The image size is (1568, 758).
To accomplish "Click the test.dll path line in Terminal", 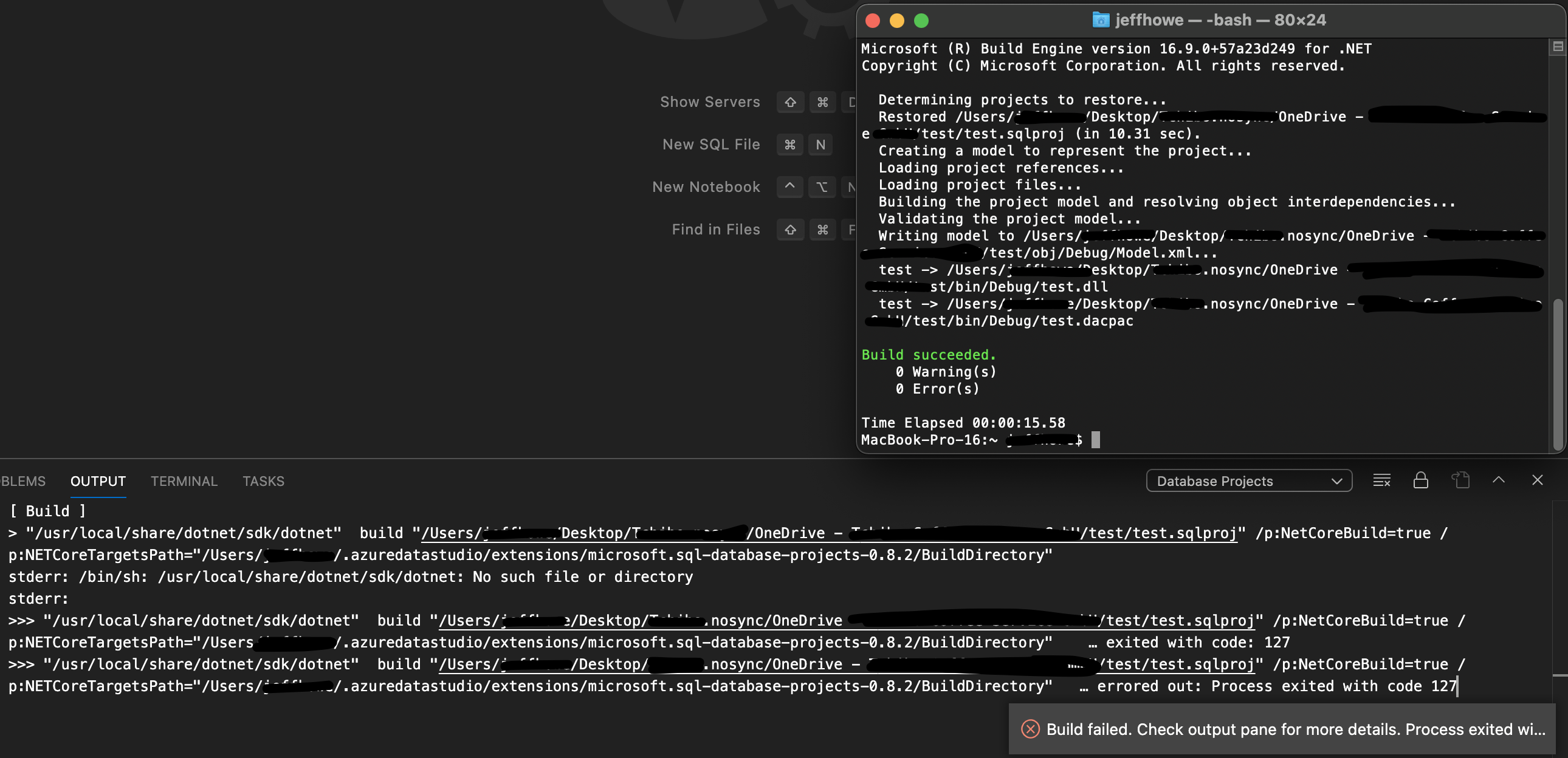I will [x=986, y=287].
